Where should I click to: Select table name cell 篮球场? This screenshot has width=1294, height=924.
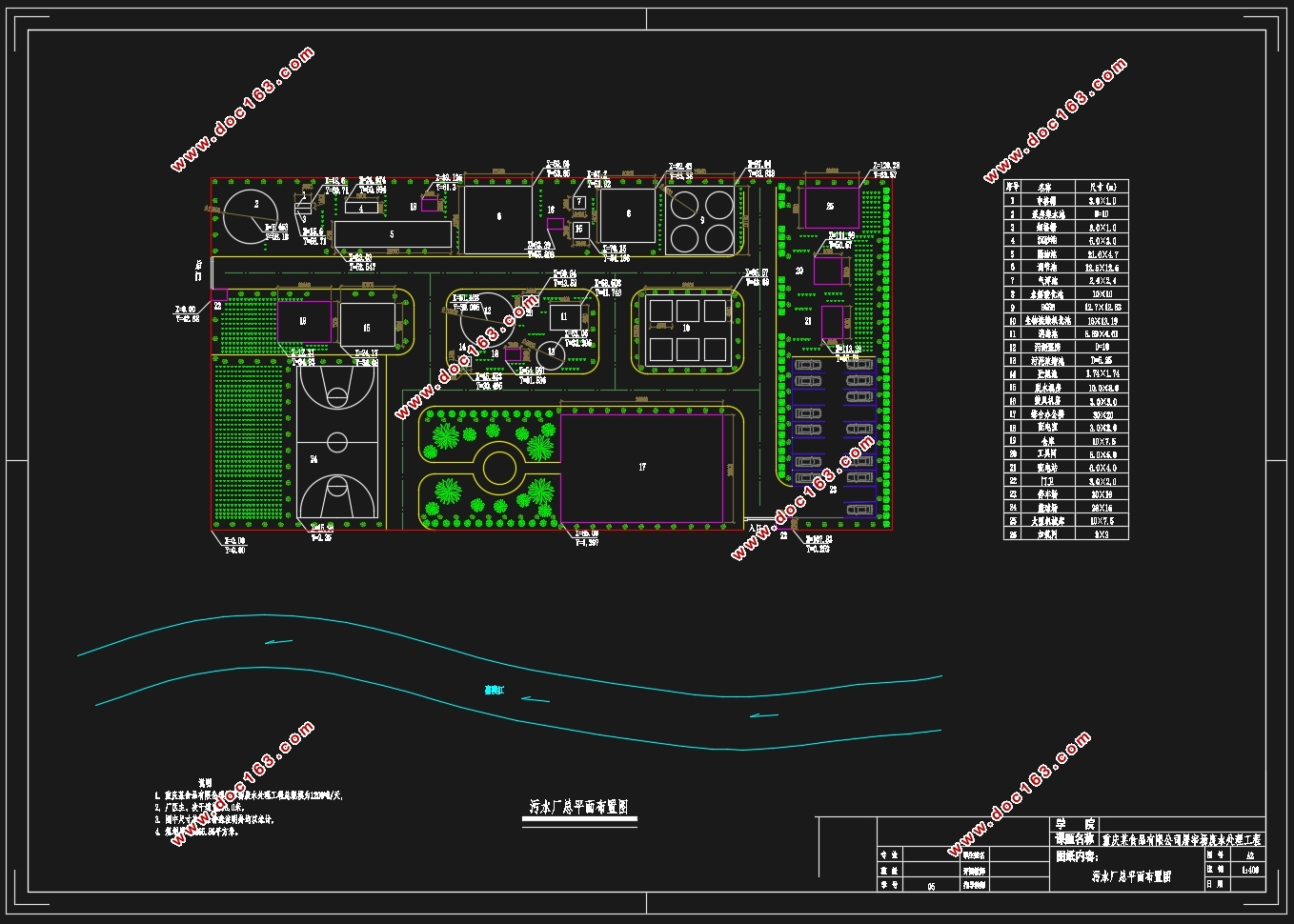coord(1049,508)
